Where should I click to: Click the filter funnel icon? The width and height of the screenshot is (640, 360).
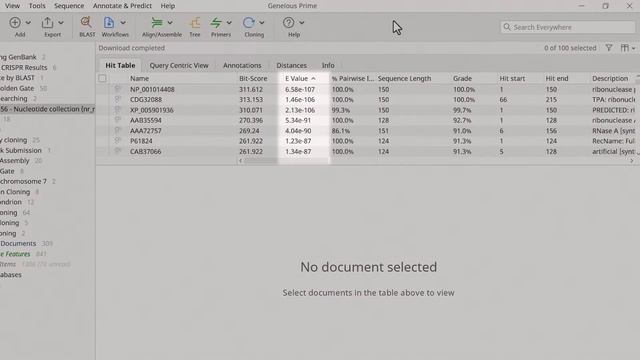tap(609, 48)
